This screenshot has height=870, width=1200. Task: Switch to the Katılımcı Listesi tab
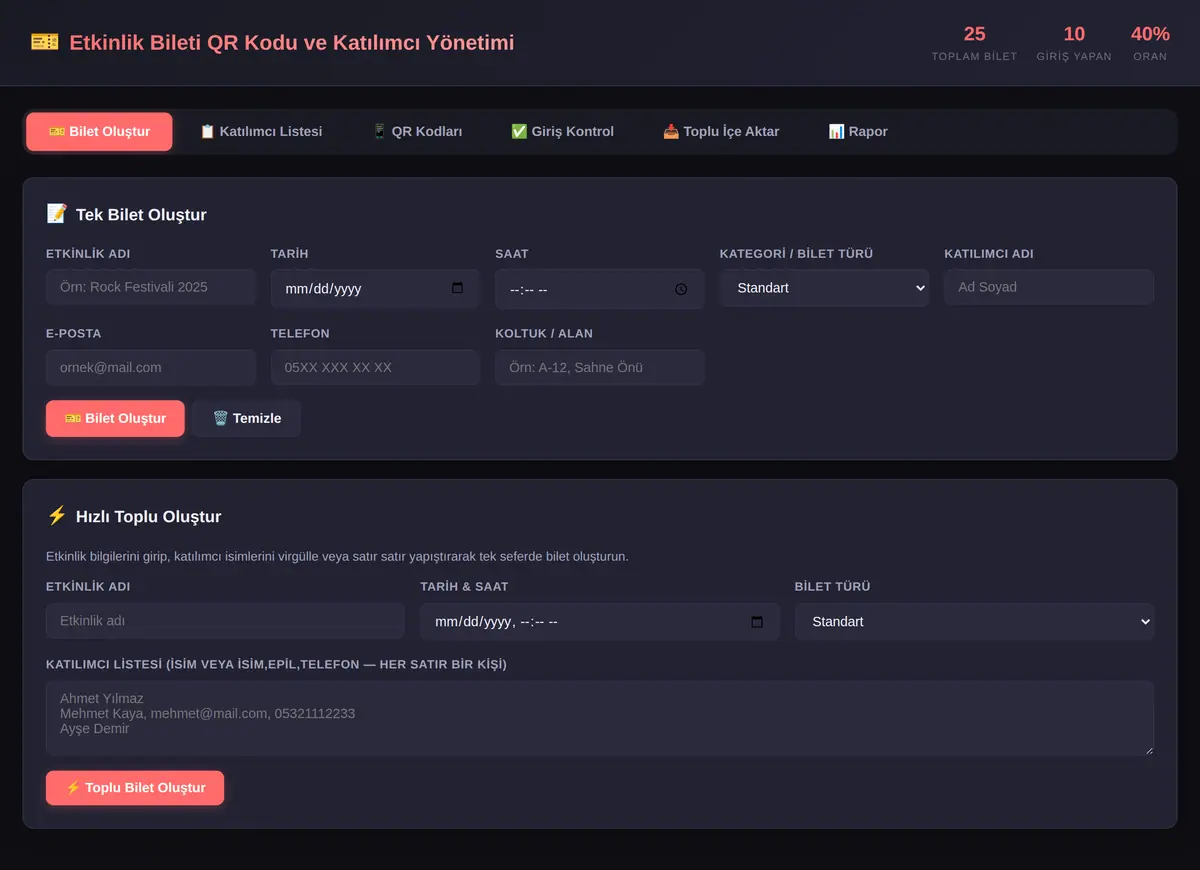(x=261, y=132)
